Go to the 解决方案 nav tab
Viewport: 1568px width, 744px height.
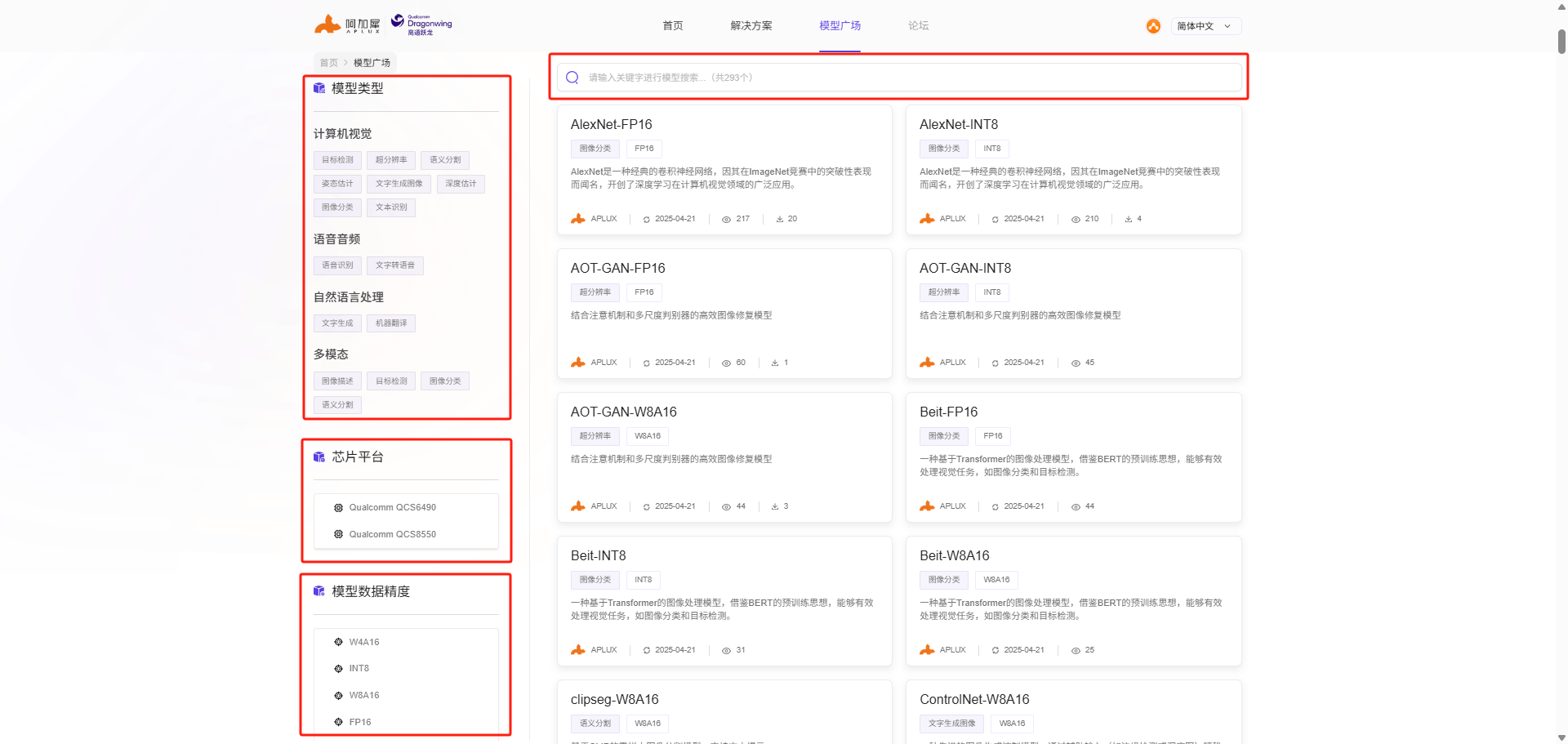(751, 26)
